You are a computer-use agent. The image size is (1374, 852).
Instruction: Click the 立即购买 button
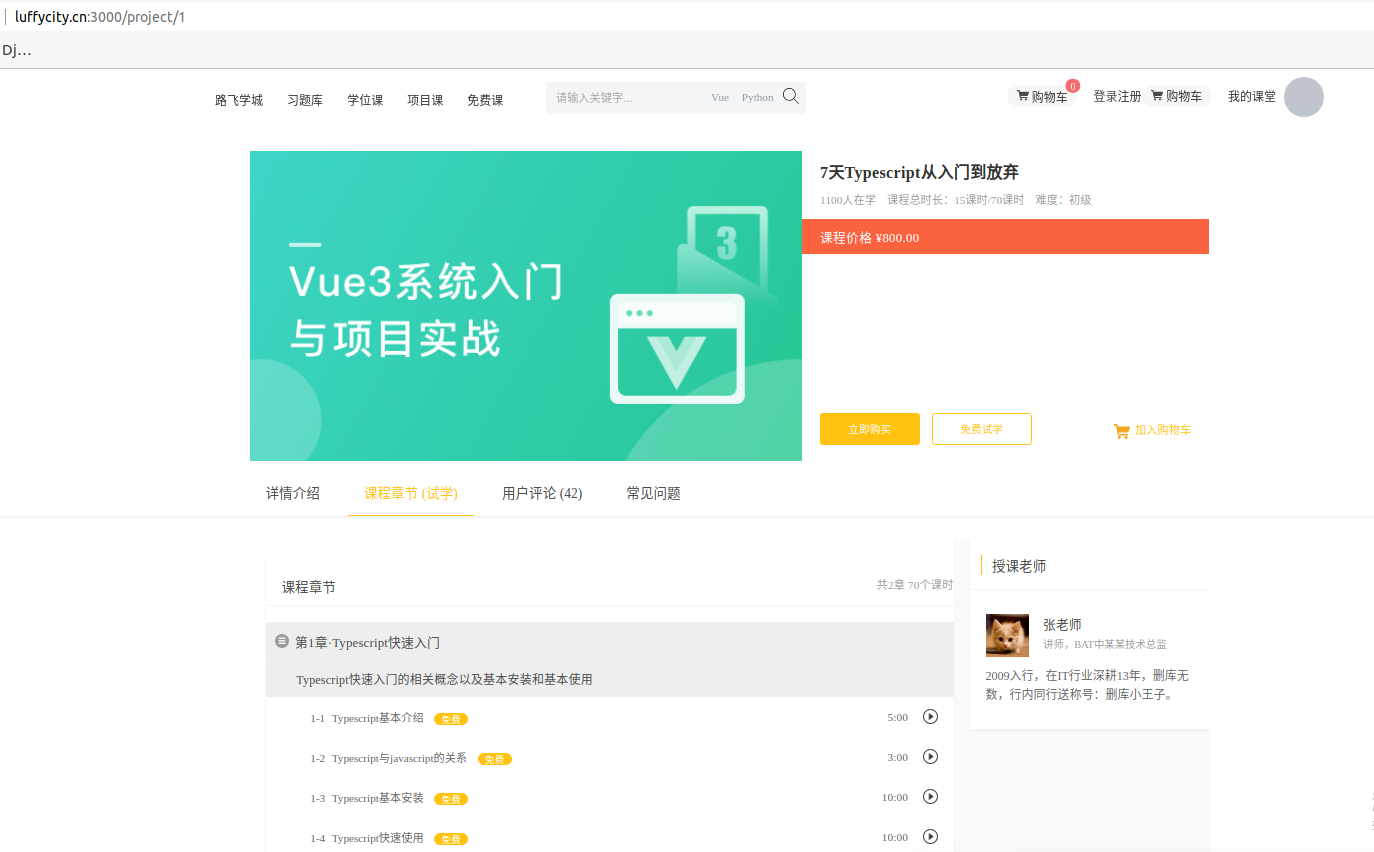click(x=870, y=429)
